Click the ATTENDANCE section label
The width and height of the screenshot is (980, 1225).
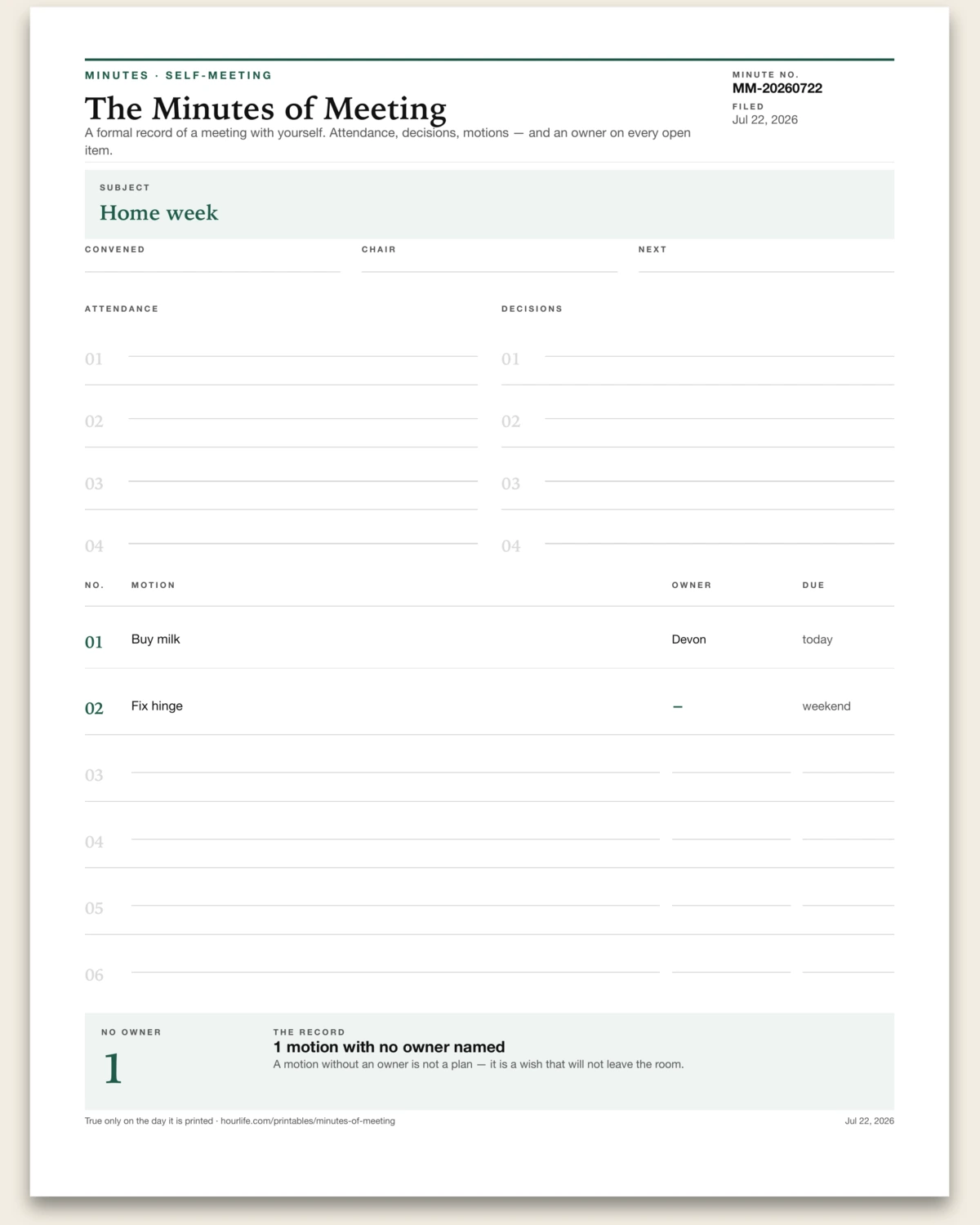click(x=122, y=309)
